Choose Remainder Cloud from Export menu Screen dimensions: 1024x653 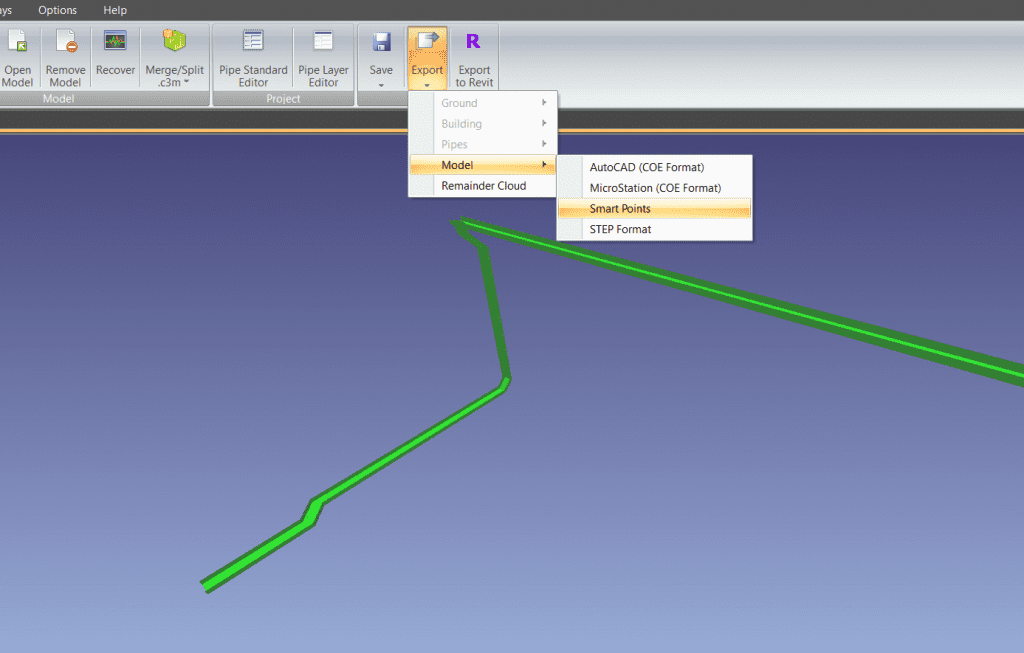click(483, 185)
